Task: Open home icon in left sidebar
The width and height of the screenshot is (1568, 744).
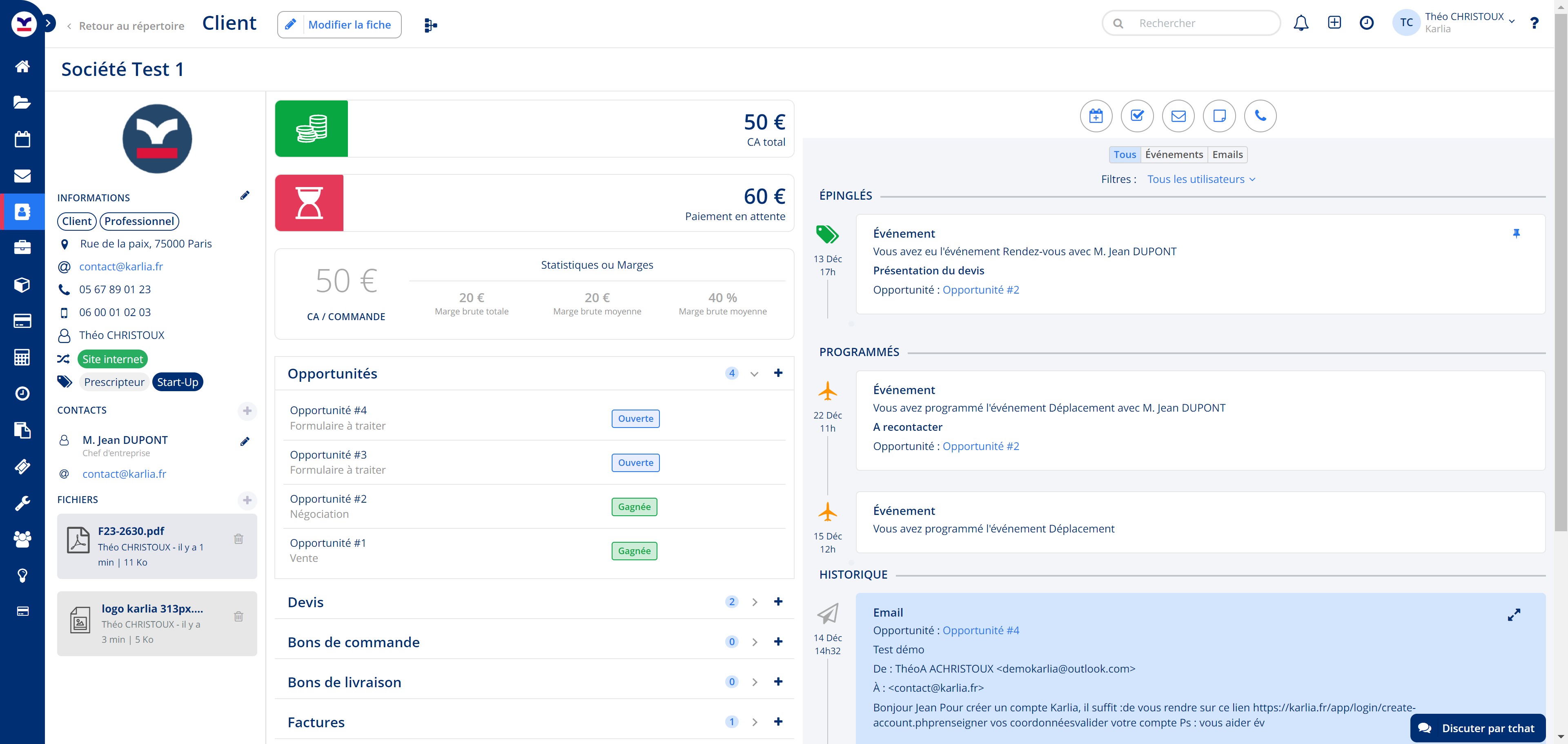Action: (x=22, y=66)
